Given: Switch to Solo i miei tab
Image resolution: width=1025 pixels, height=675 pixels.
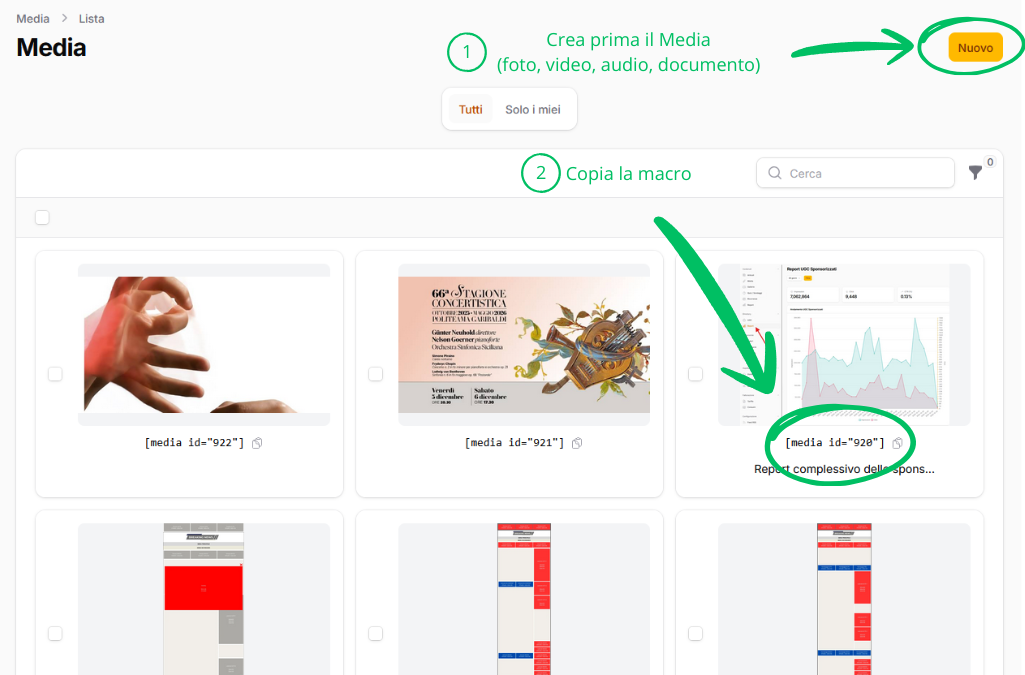Looking at the screenshot, I should click(532, 110).
